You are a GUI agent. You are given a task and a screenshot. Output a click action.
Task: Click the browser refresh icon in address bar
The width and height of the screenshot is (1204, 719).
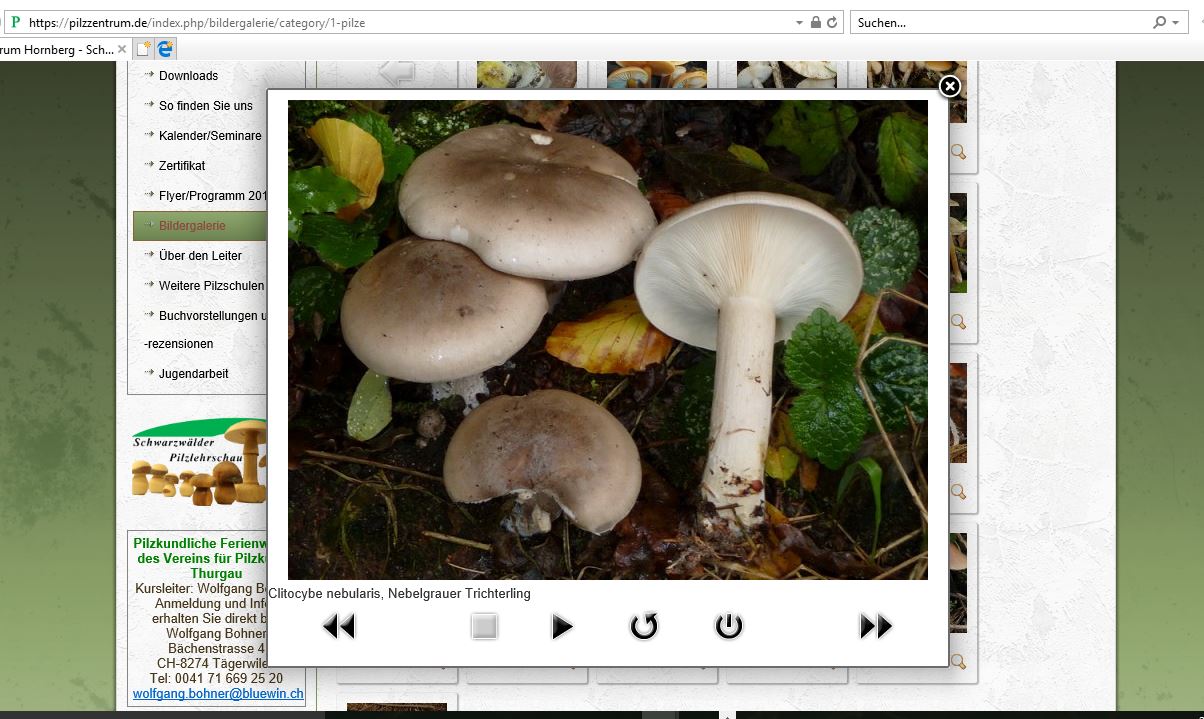tap(832, 22)
